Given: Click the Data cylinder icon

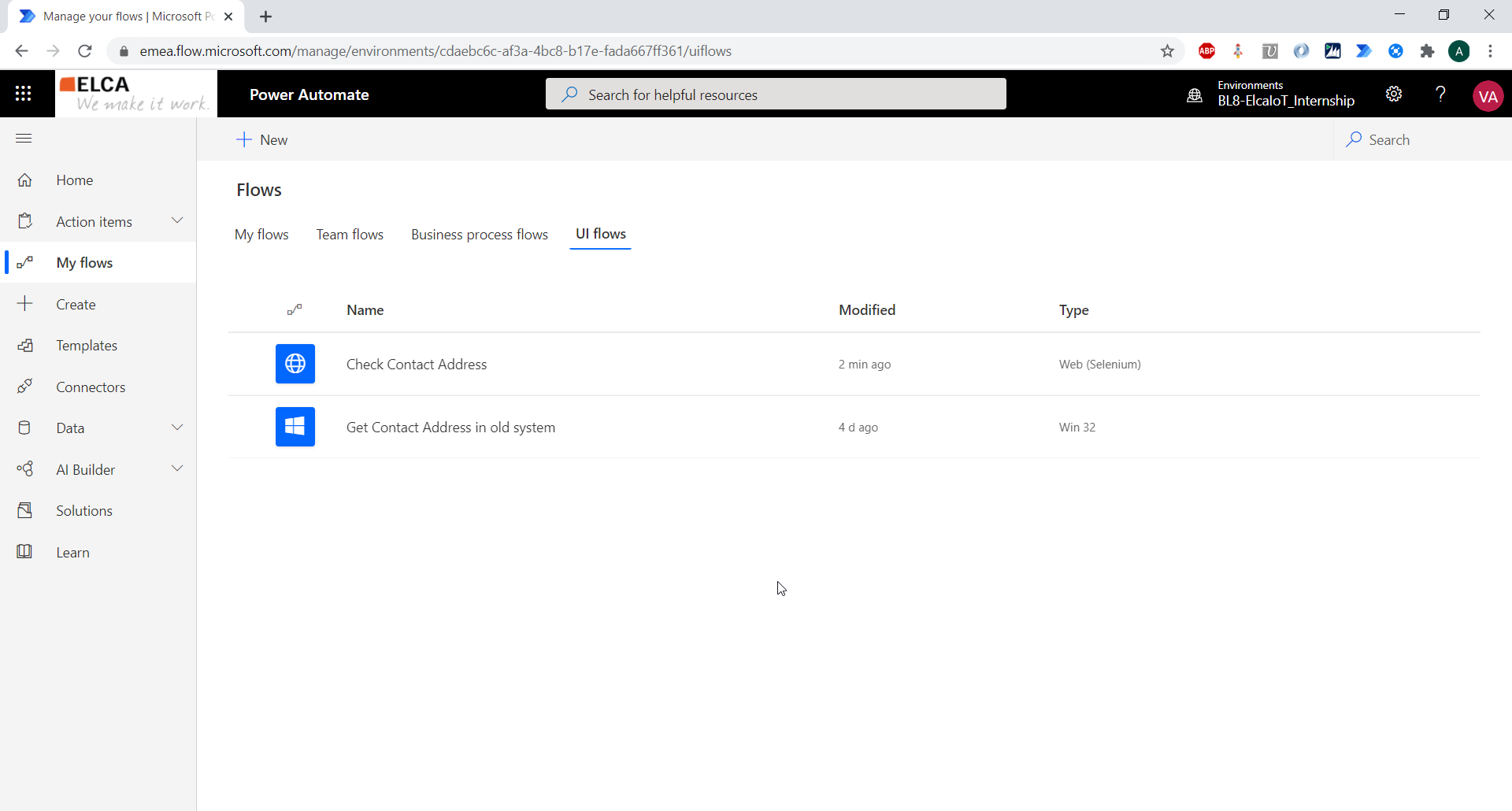Looking at the screenshot, I should click(x=25, y=428).
